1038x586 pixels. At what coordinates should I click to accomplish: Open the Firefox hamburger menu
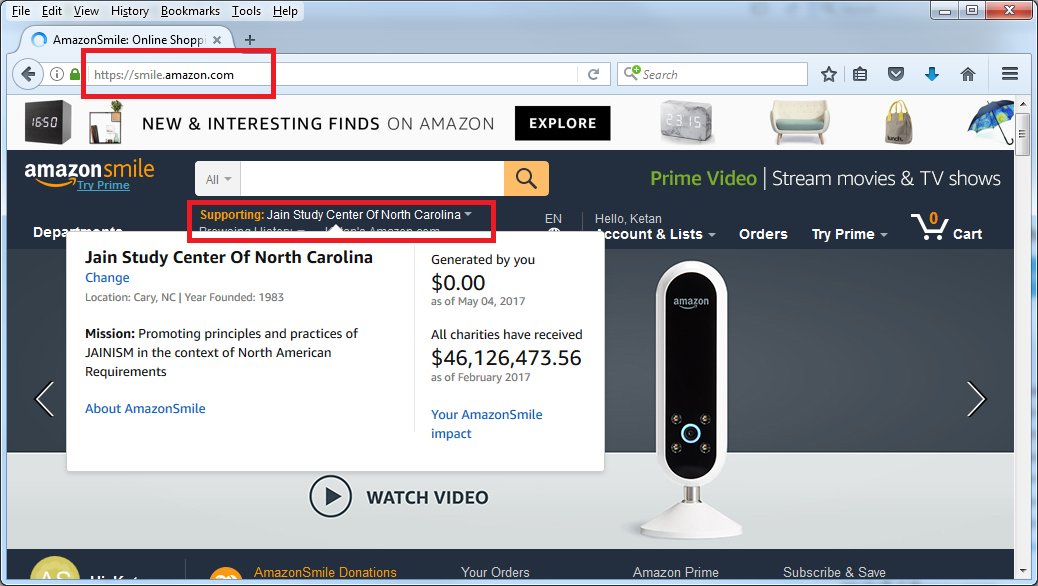coord(1010,74)
